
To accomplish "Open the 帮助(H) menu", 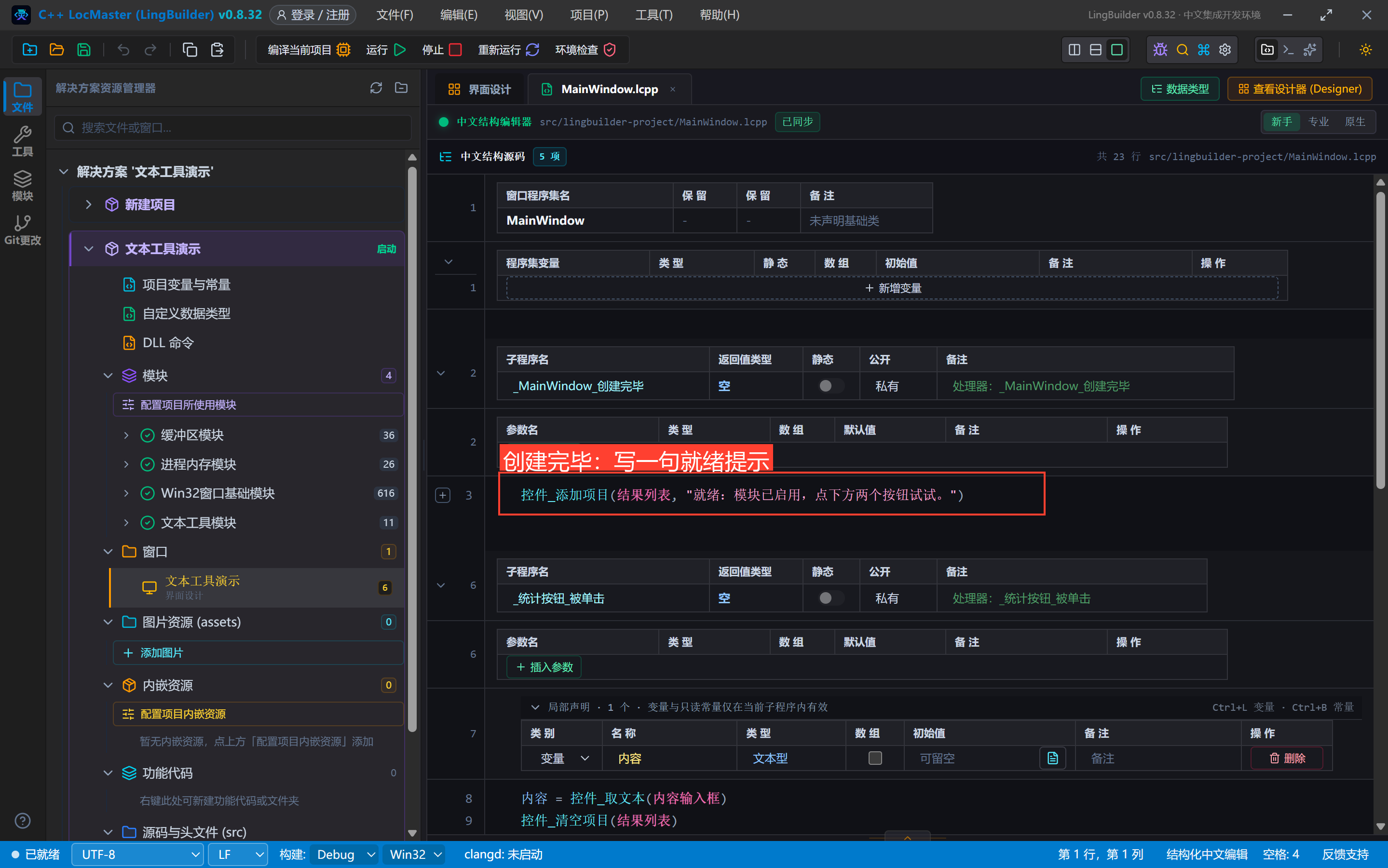I will 719,15.
